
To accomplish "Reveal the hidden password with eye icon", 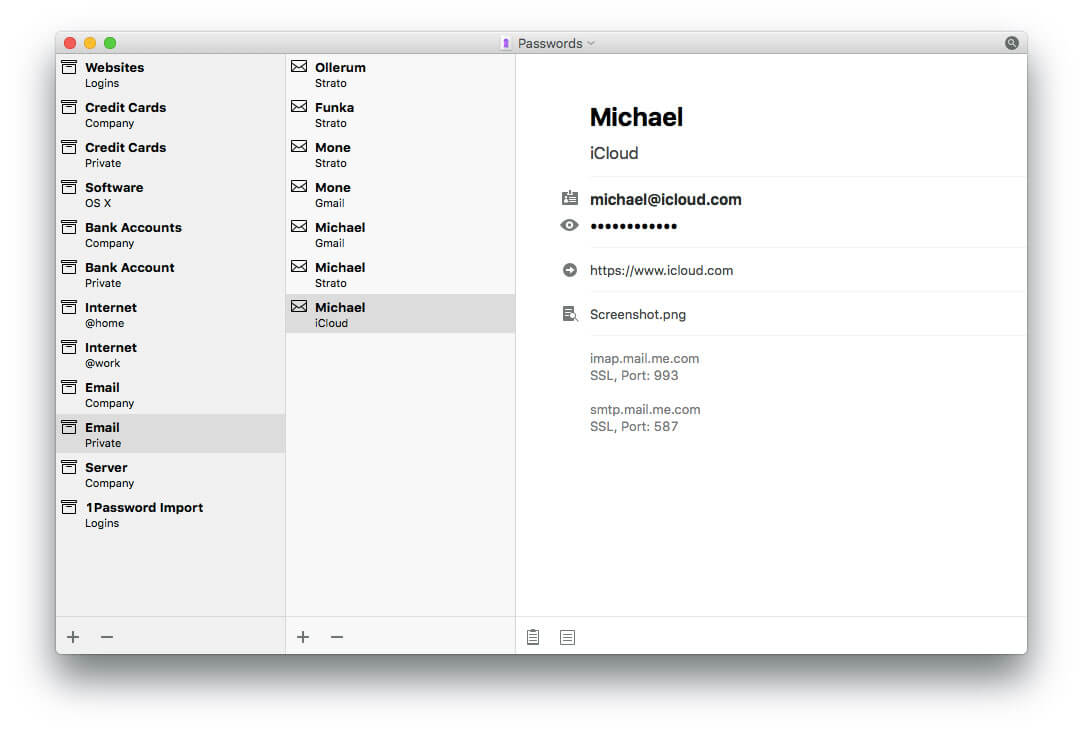I will [569, 225].
